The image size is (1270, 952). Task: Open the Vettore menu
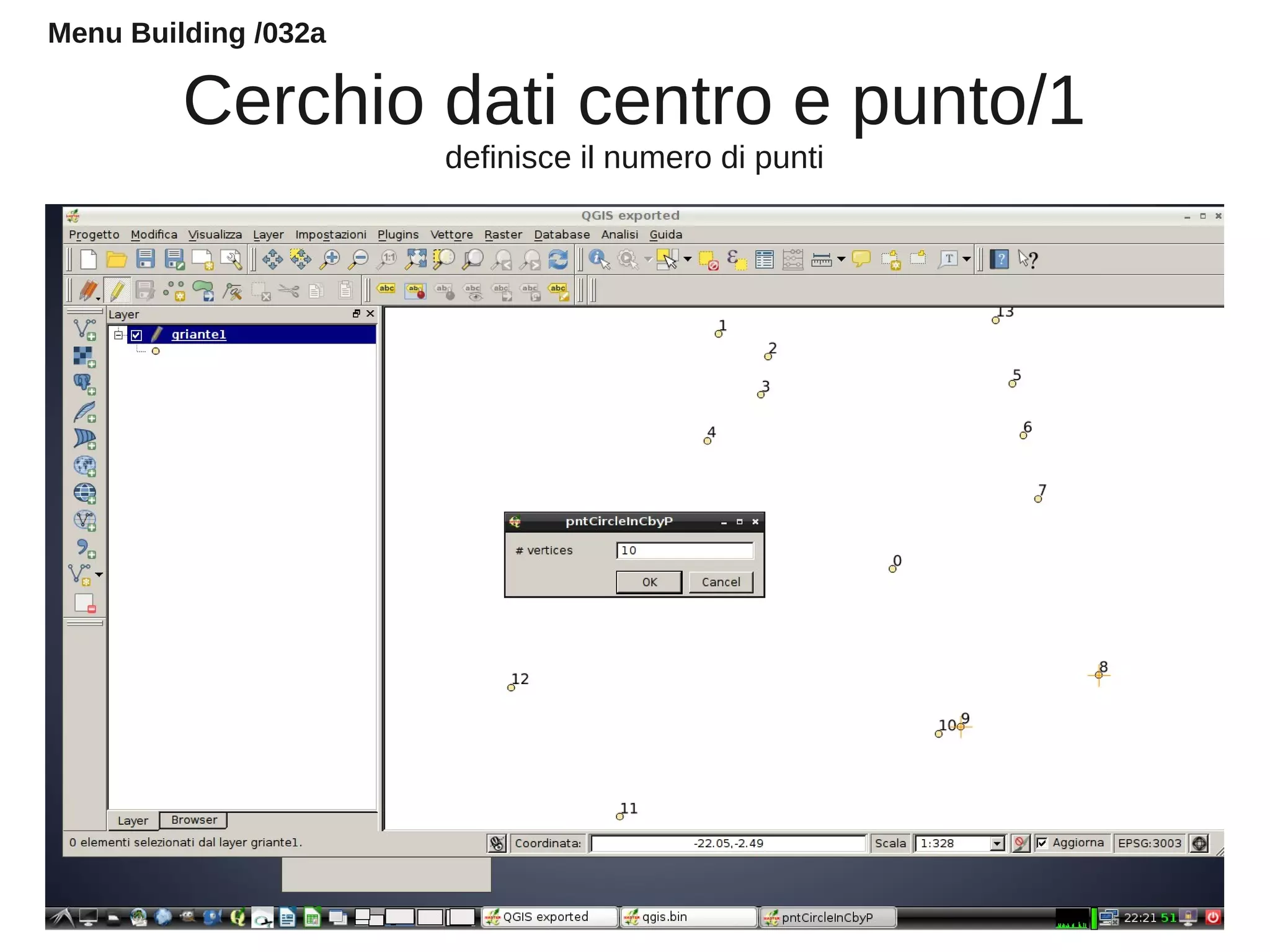451,234
